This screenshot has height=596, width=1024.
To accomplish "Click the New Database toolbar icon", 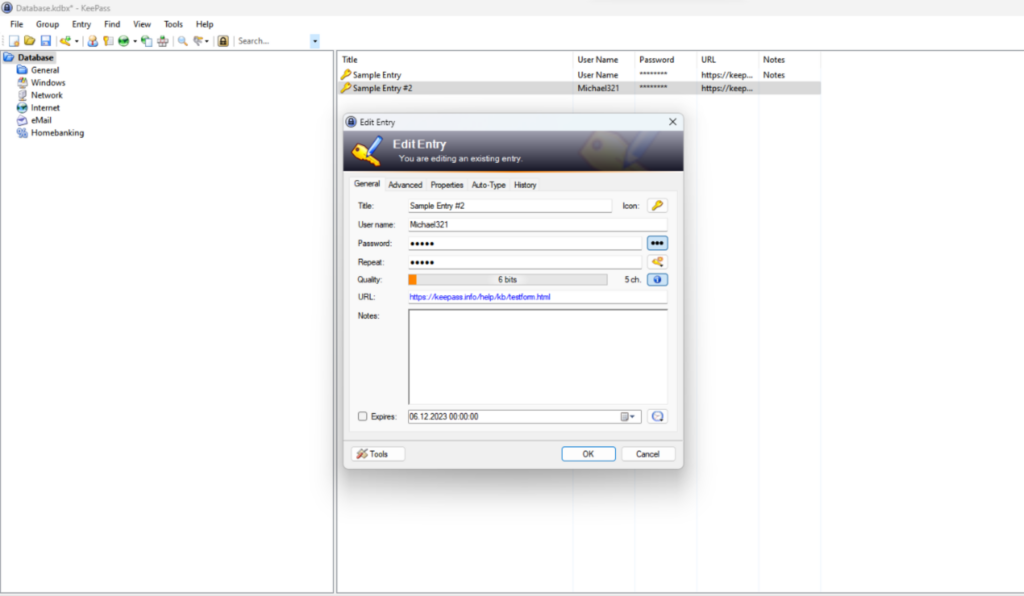I will (14, 41).
